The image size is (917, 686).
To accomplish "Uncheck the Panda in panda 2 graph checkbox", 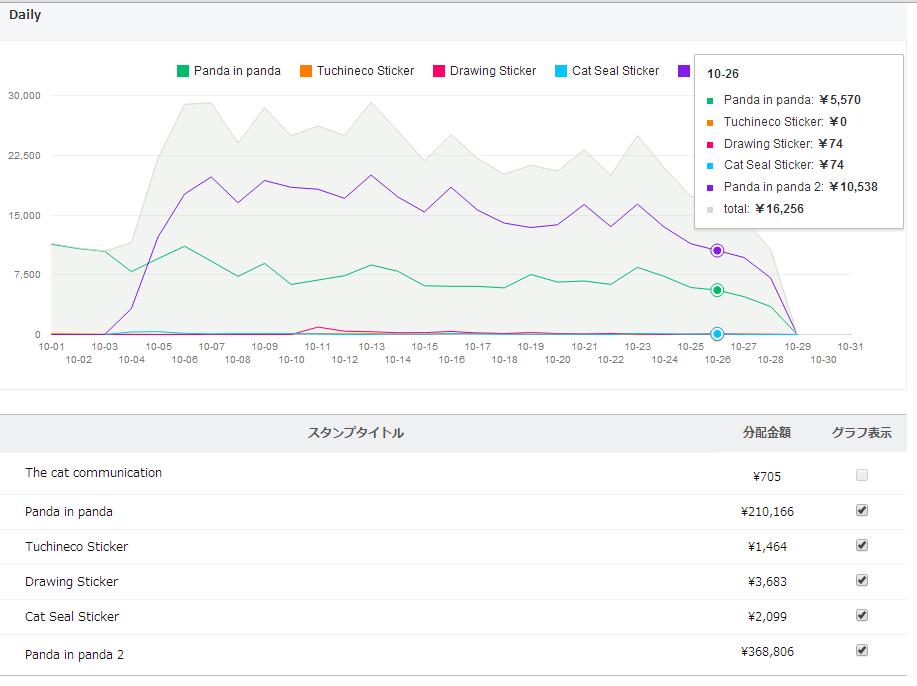I will click(862, 651).
